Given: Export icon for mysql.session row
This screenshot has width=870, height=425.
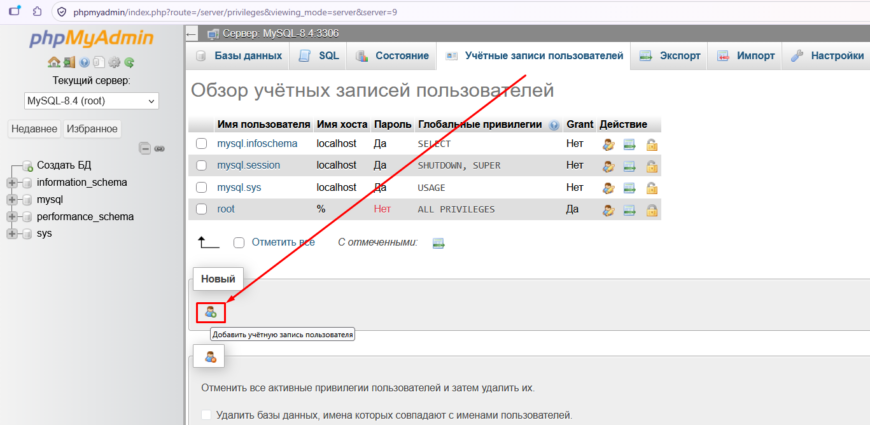Looking at the screenshot, I should click(x=629, y=166).
